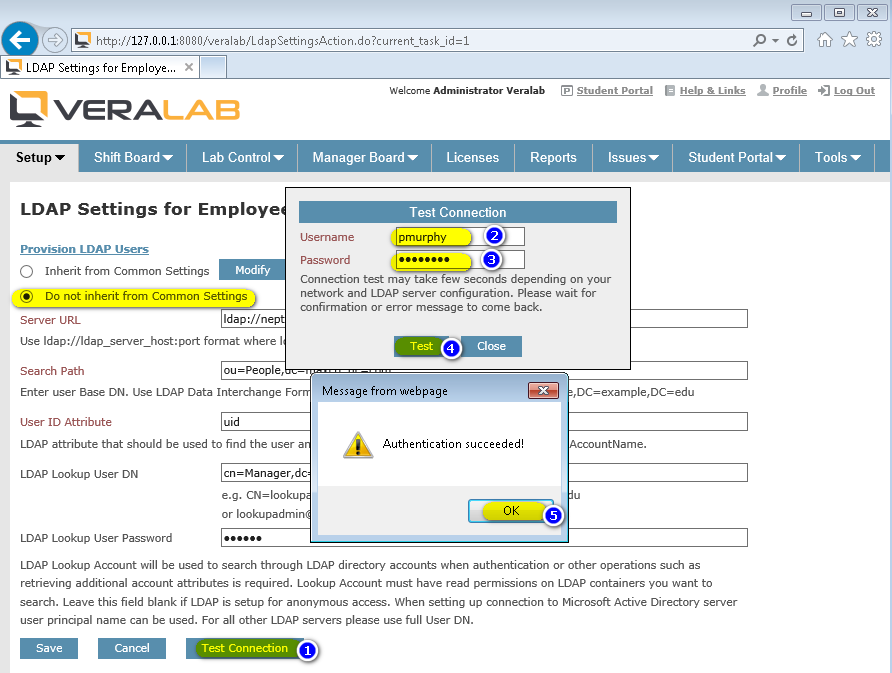892x673 pixels.
Task: Expand the Tools navigation menu
Action: point(837,158)
